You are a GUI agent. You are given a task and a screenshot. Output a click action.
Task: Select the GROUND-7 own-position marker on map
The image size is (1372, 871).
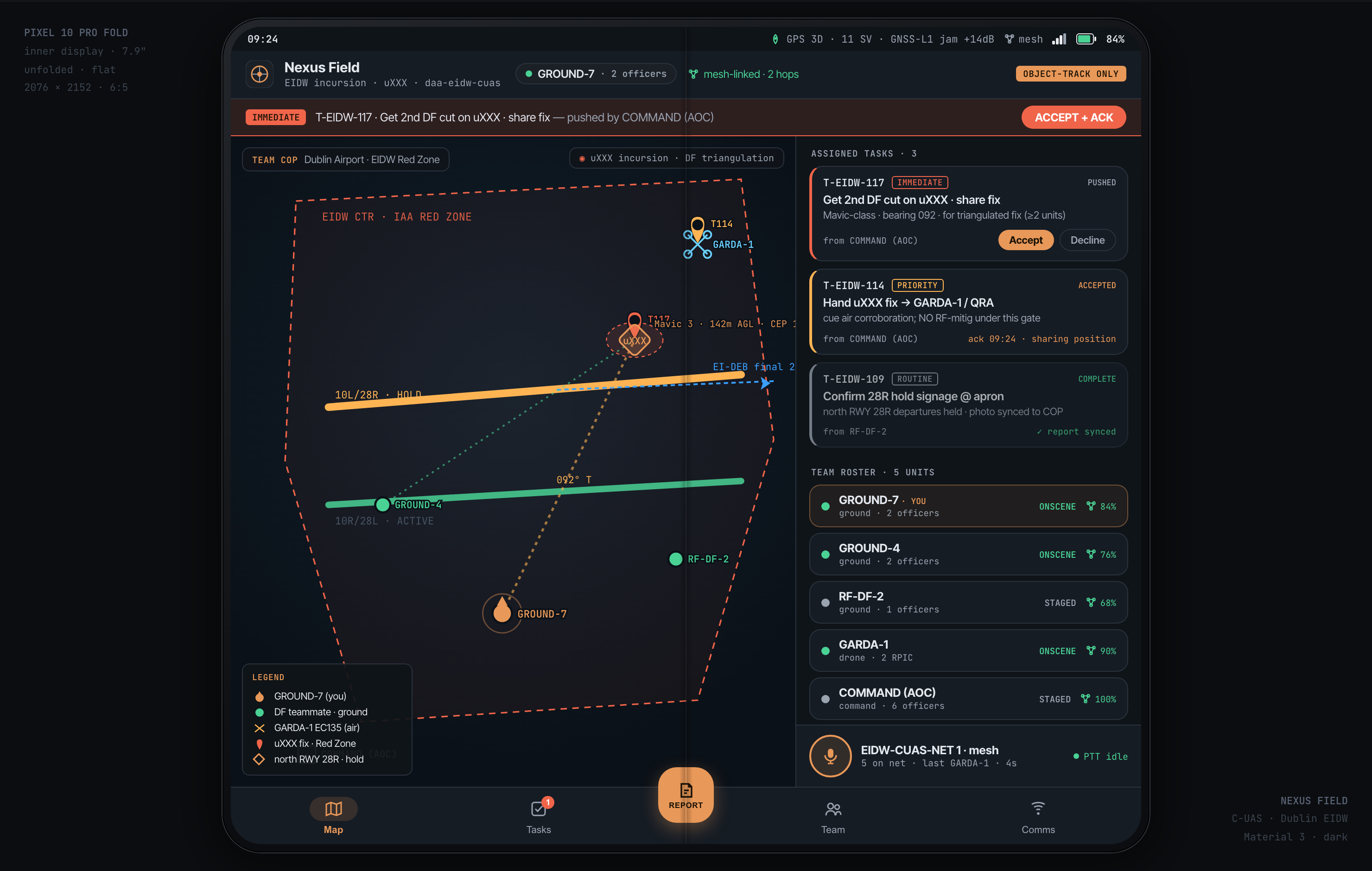502,613
